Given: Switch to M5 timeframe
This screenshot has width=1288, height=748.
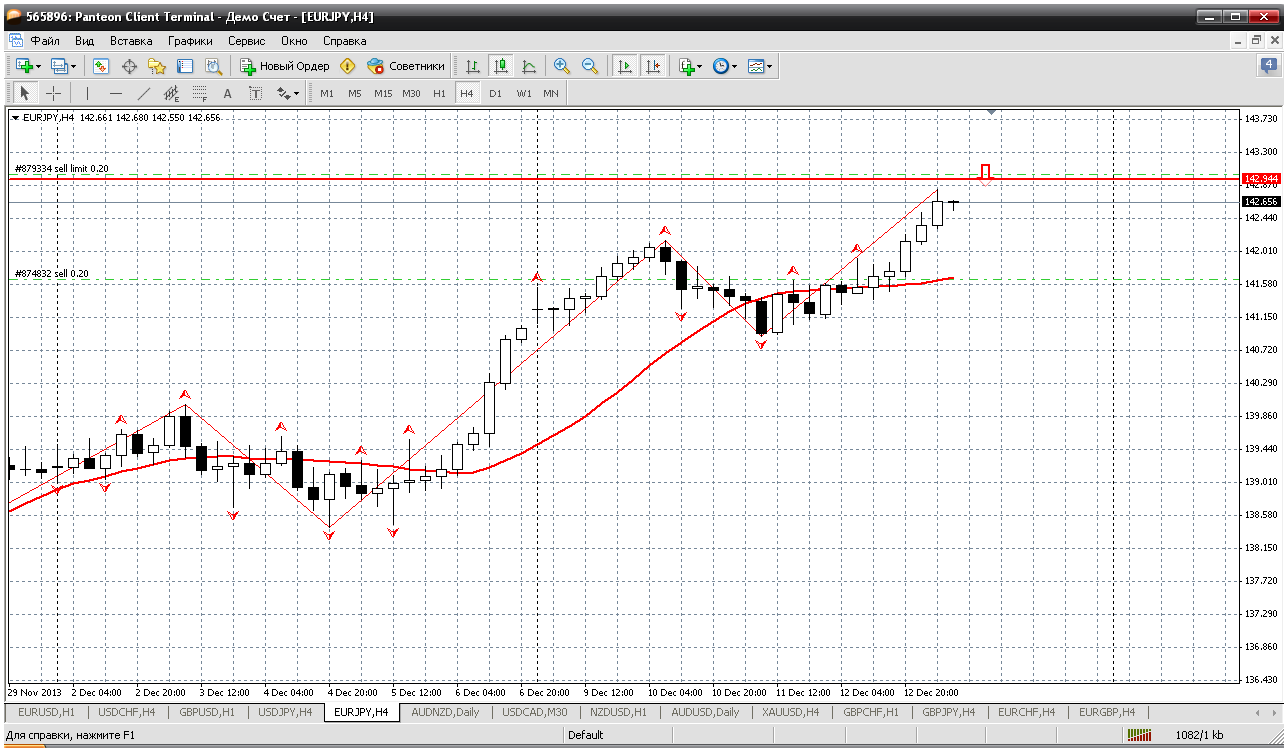Looking at the screenshot, I should click(x=355, y=93).
